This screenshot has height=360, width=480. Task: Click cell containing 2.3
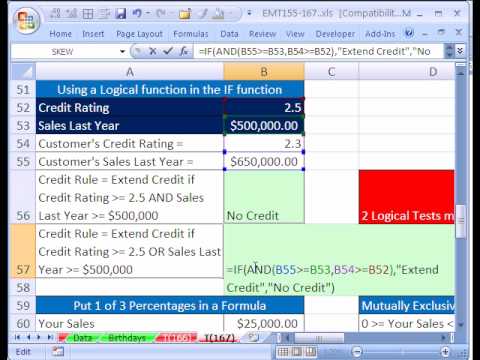click(264, 144)
